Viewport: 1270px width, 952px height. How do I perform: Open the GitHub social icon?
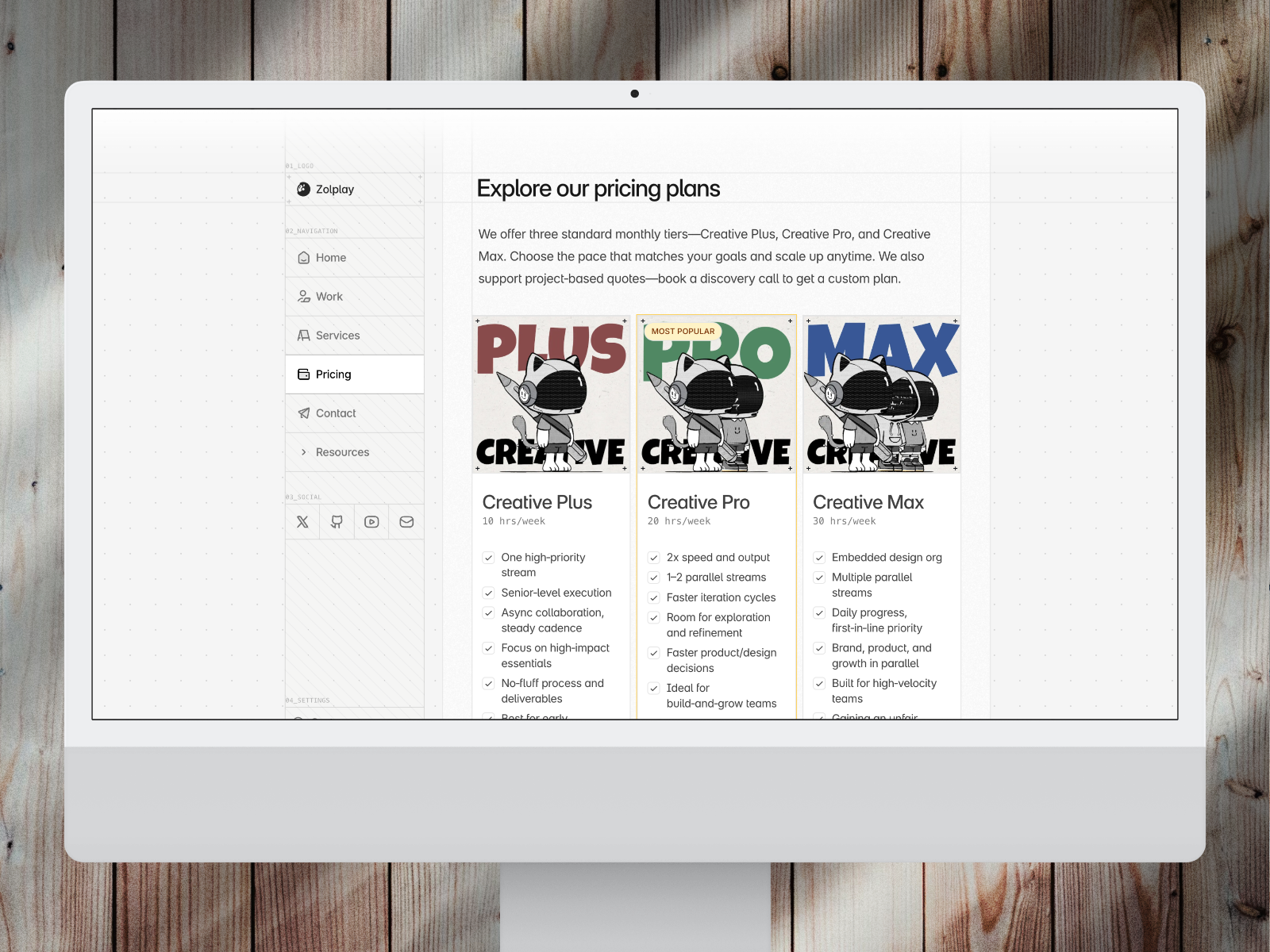(337, 522)
